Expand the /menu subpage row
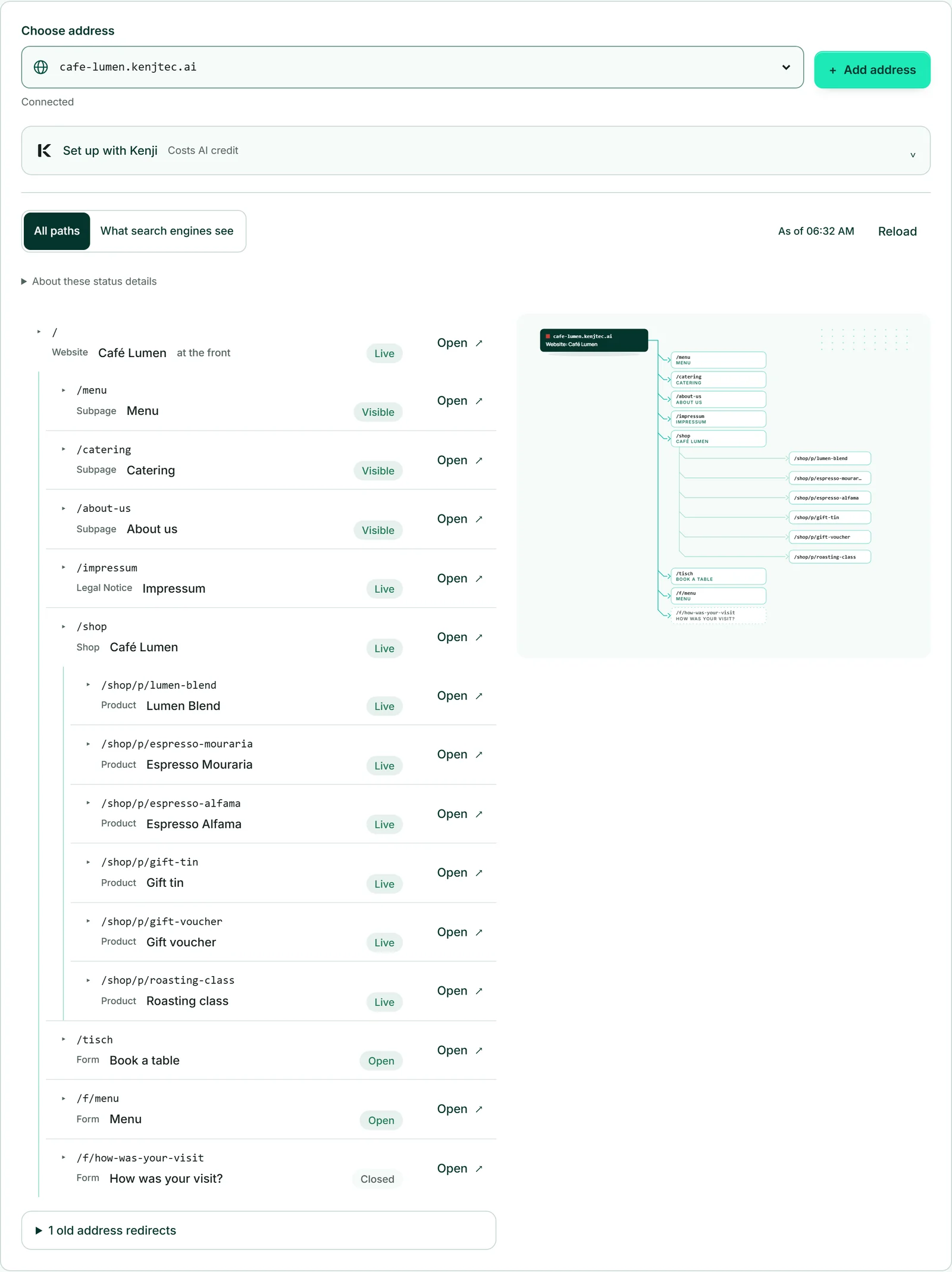 point(64,390)
